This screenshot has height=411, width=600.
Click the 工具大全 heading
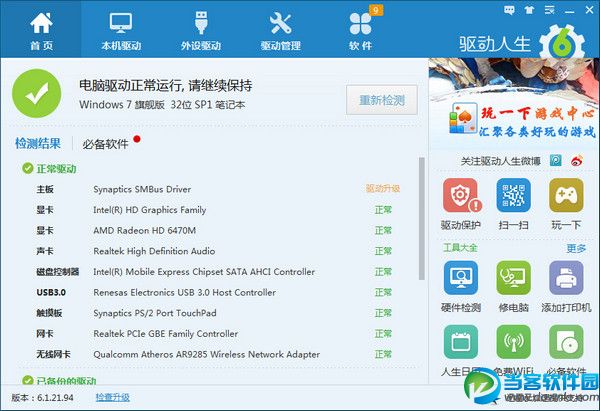pos(460,248)
